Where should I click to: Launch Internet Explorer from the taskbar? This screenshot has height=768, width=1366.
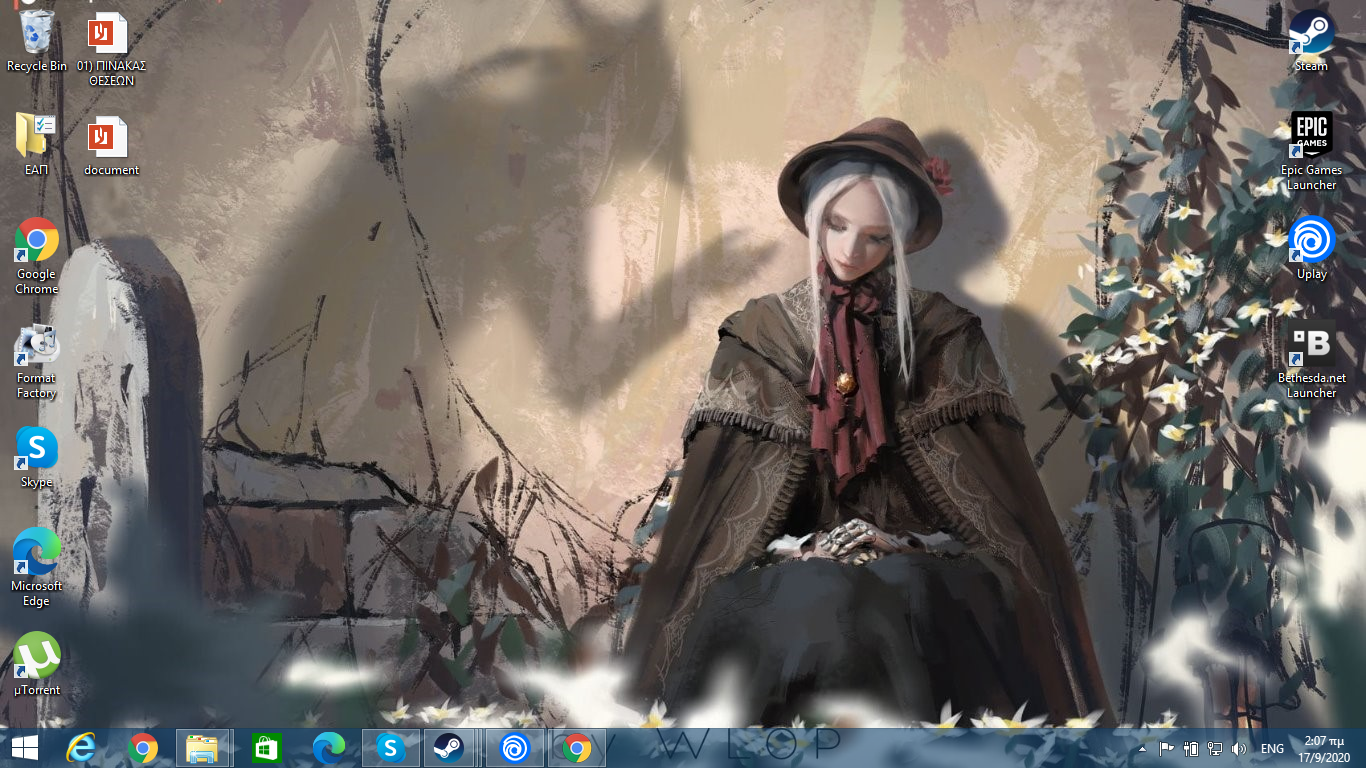coord(81,748)
